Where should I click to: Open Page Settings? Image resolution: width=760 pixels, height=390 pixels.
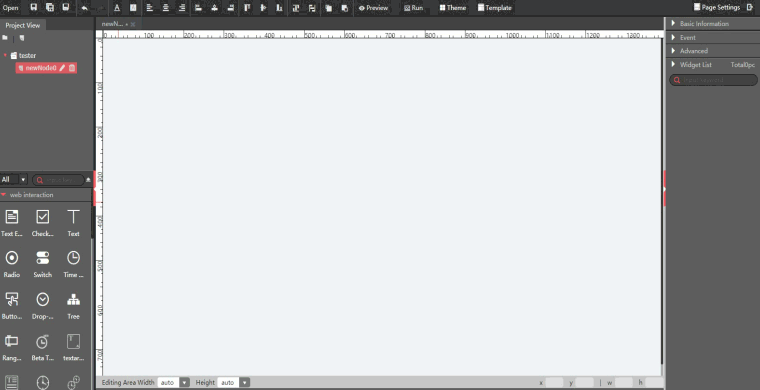pyautogui.click(x=717, y=7)
